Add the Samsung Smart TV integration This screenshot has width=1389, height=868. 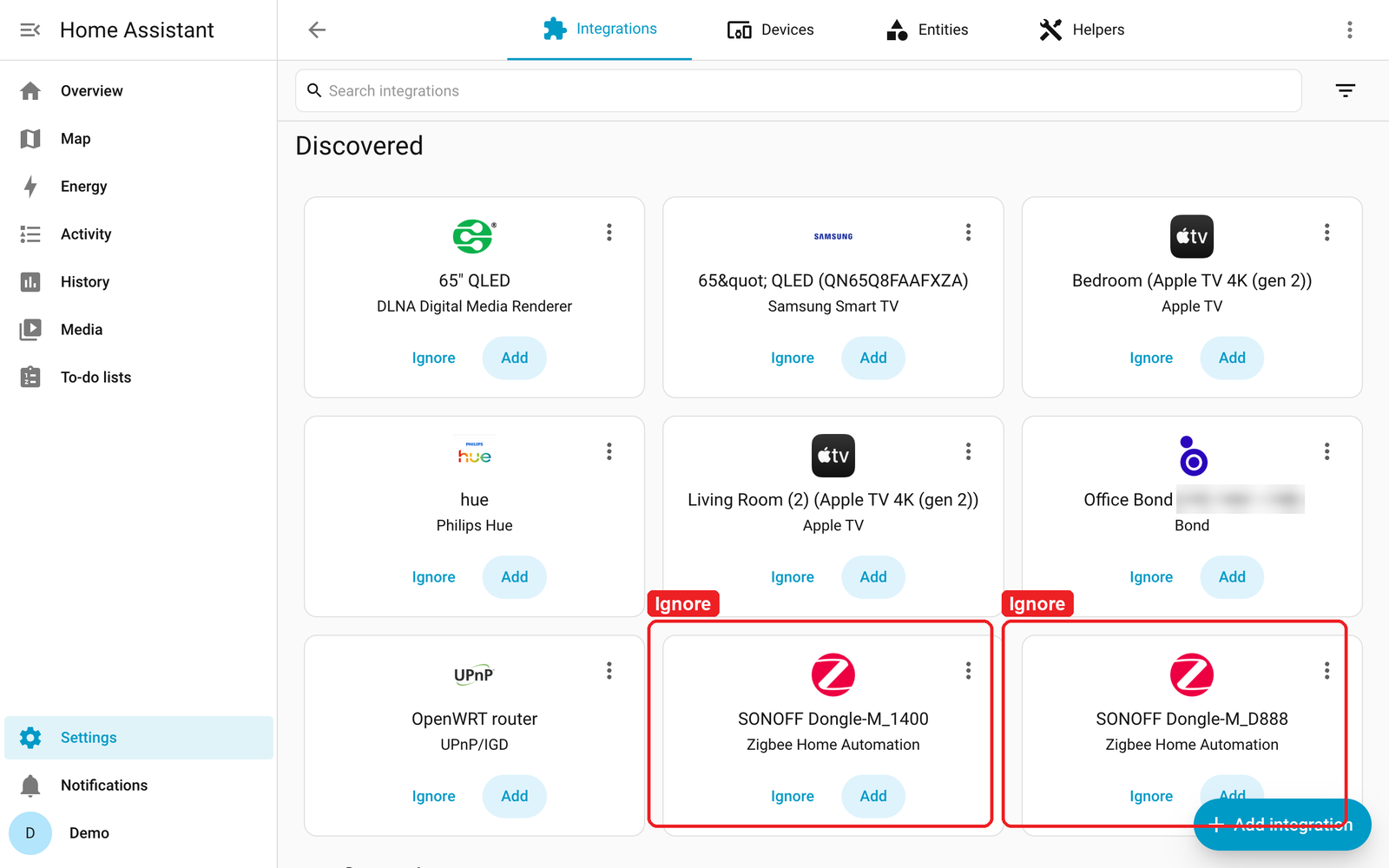(873, 358)
